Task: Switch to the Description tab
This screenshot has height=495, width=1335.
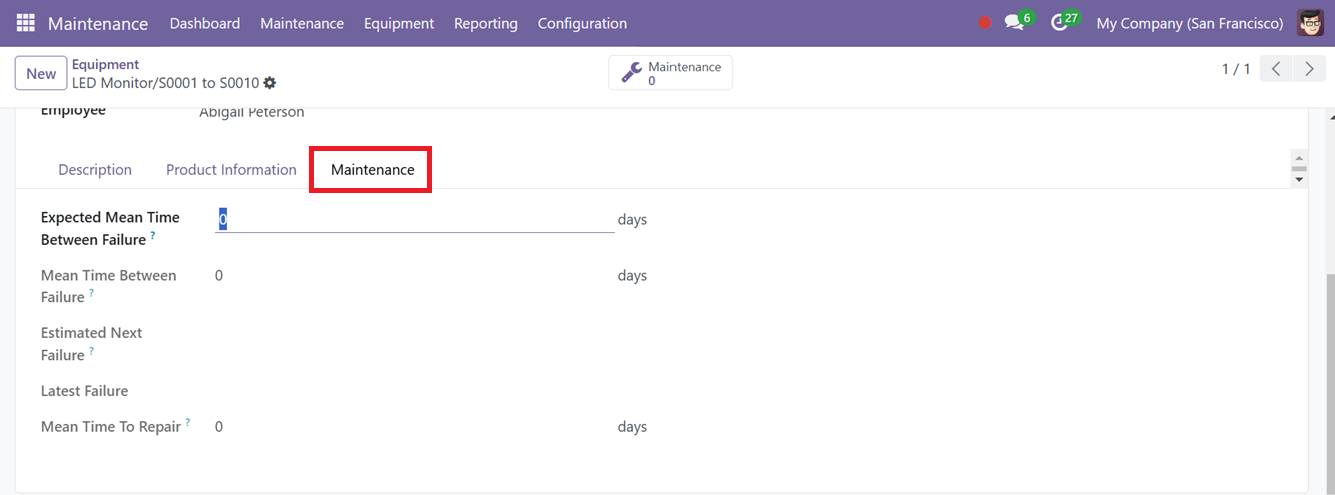Action: (x=95, y=170)
